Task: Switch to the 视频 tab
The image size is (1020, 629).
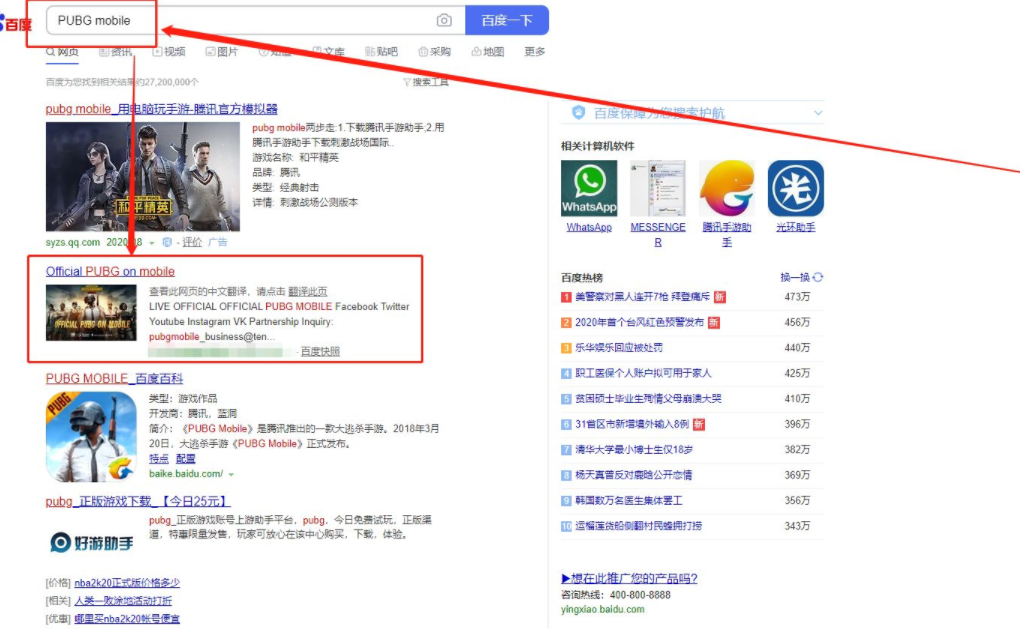Action: [169, 52]
